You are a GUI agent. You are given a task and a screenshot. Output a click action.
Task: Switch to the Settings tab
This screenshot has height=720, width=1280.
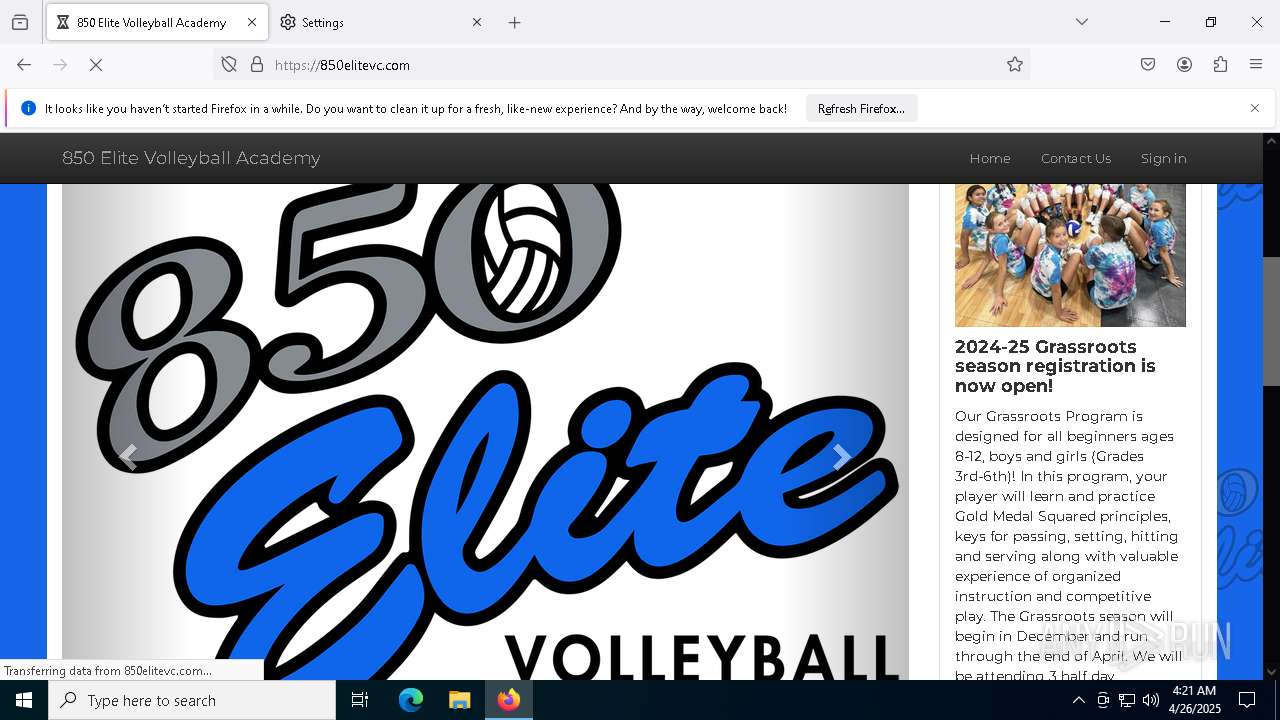(381, 22)
